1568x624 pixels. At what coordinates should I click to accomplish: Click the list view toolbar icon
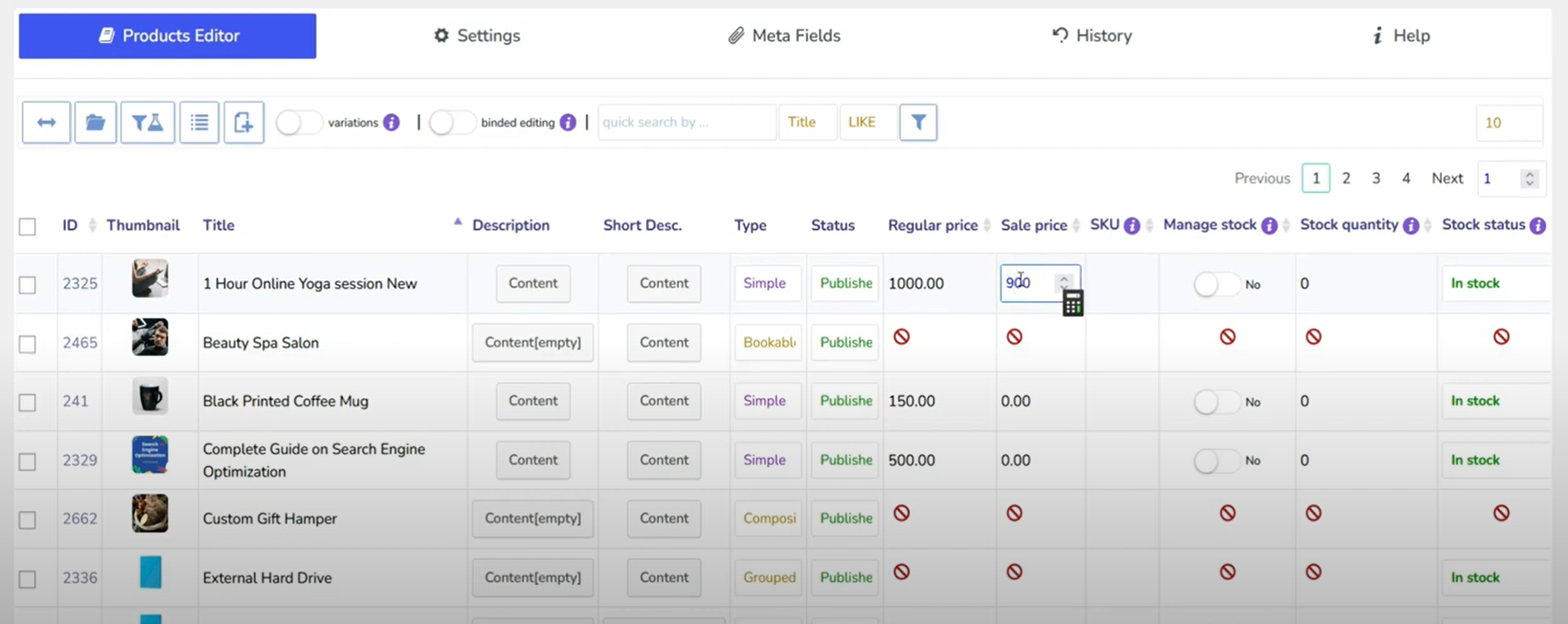[x=199, y=122]
